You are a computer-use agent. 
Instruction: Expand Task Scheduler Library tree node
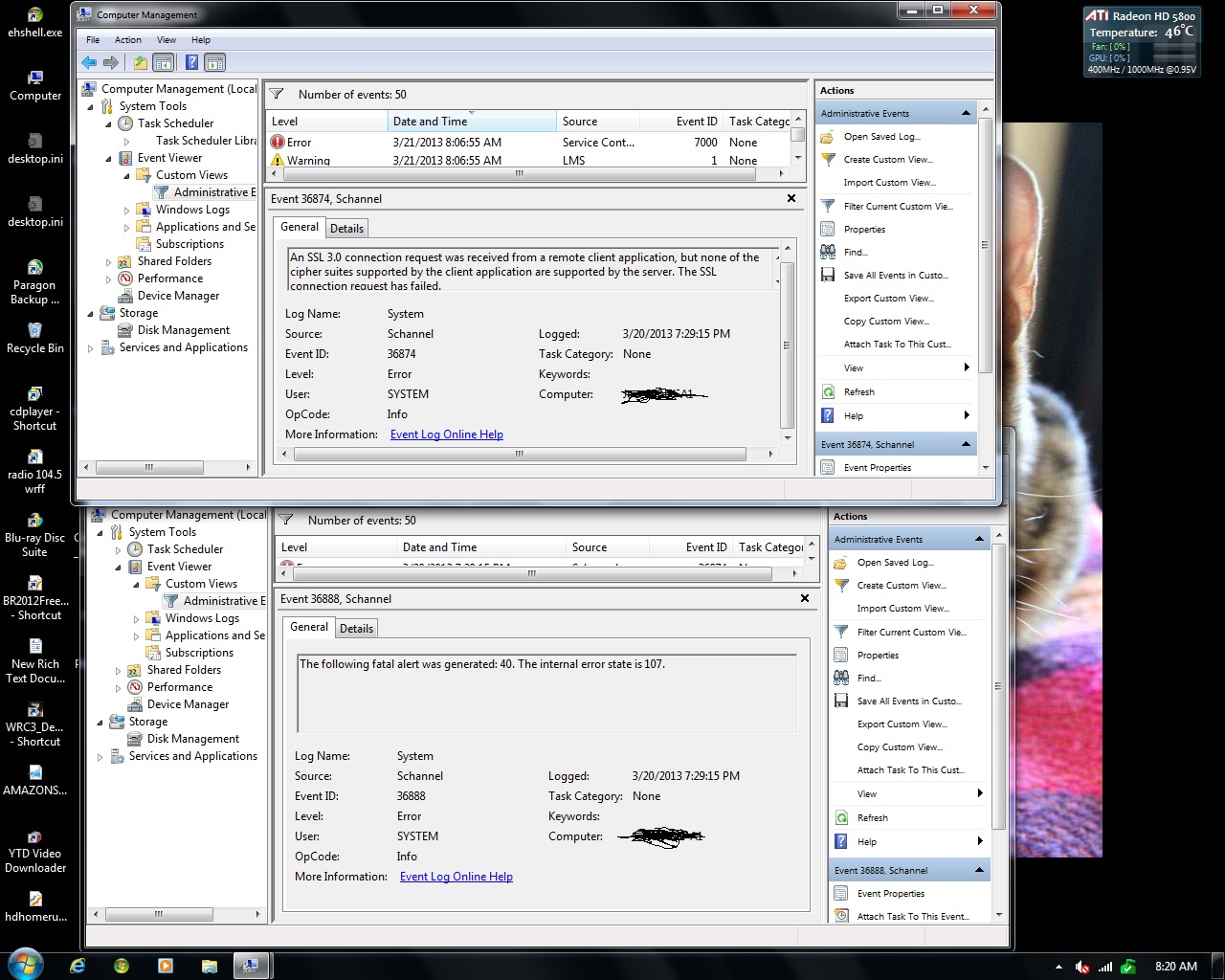coord(126,142)
